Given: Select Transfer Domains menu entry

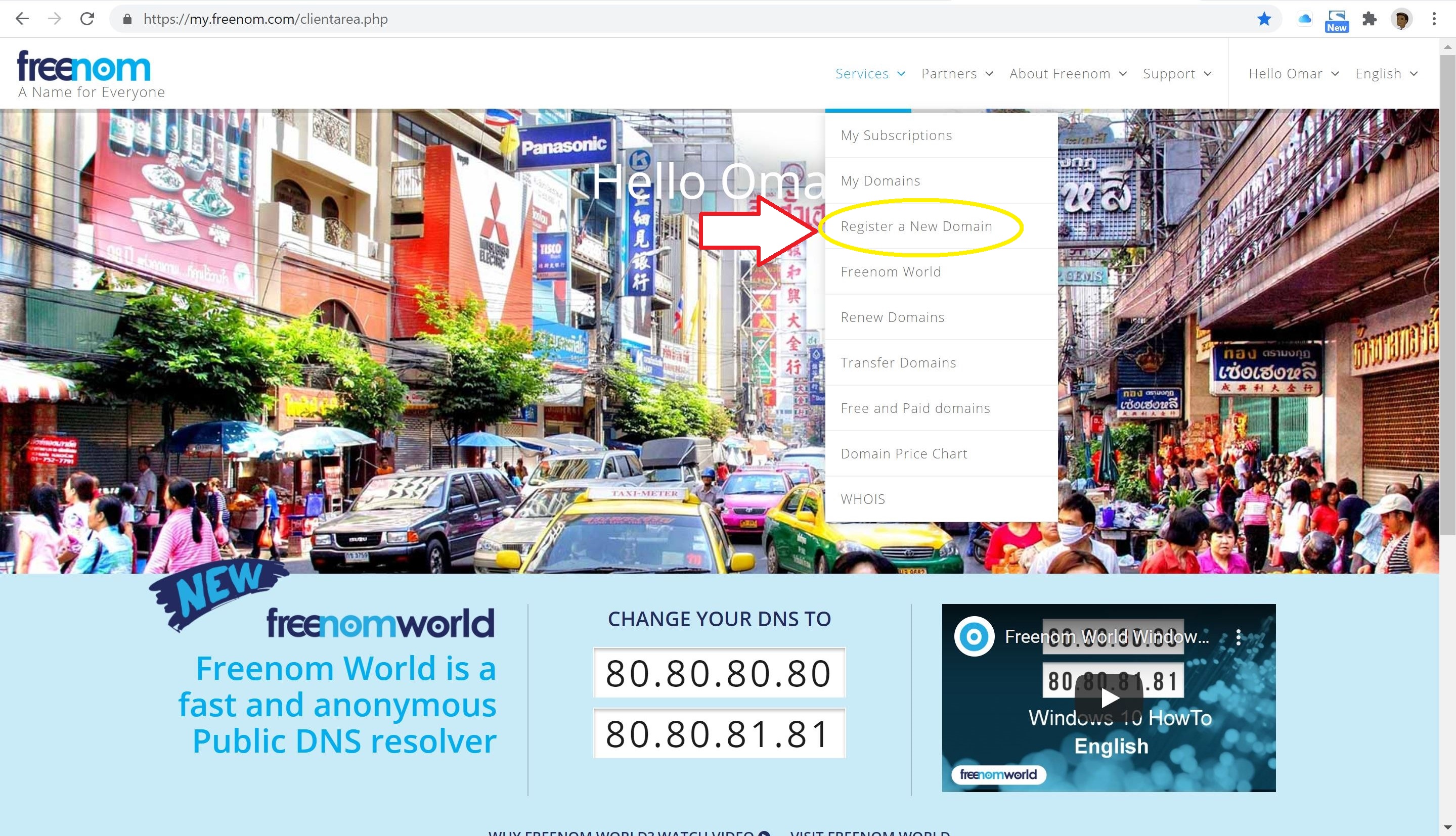Looking at the screenshot, I should (941, 362).
